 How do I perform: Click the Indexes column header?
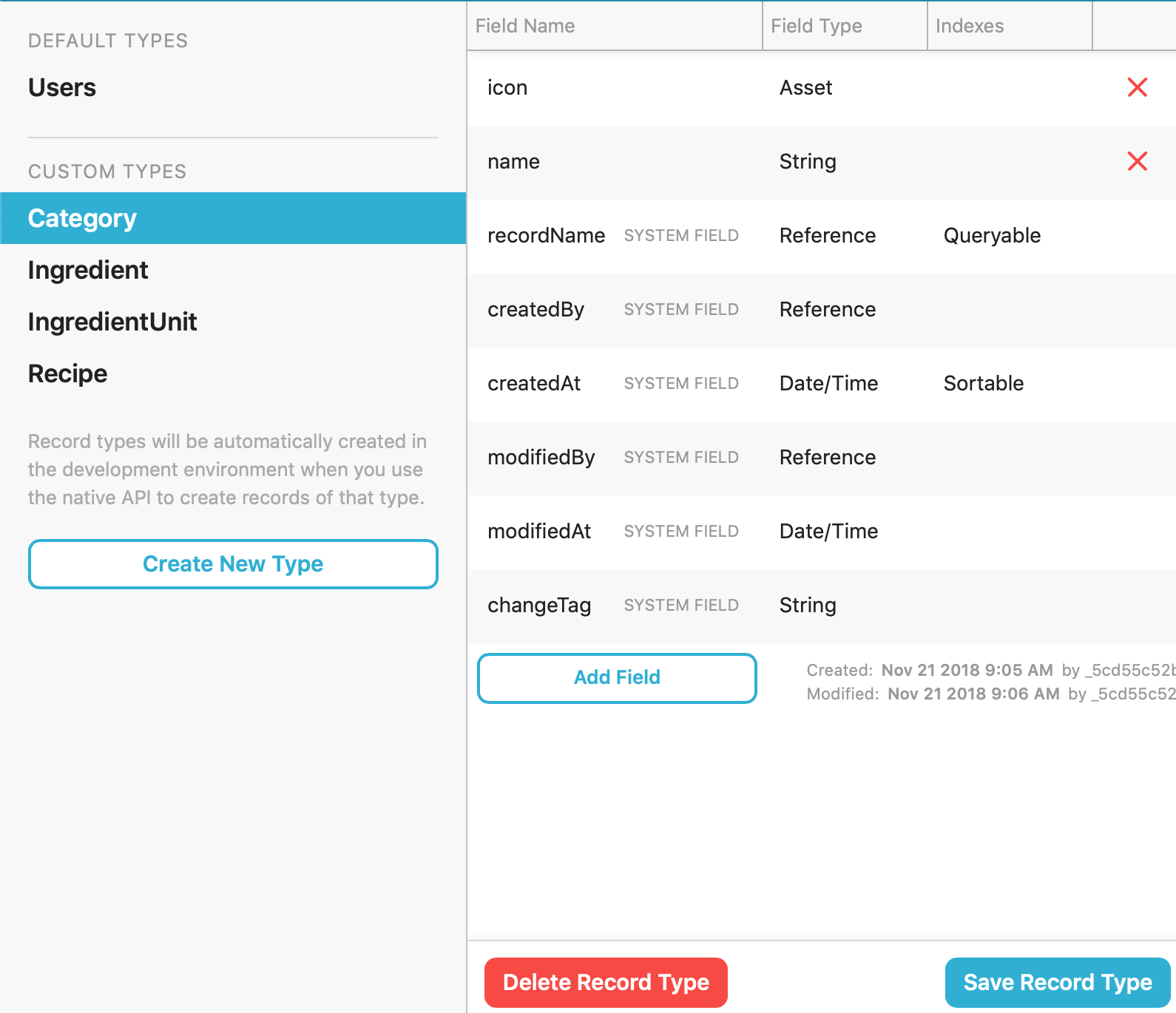pos(969,26)
